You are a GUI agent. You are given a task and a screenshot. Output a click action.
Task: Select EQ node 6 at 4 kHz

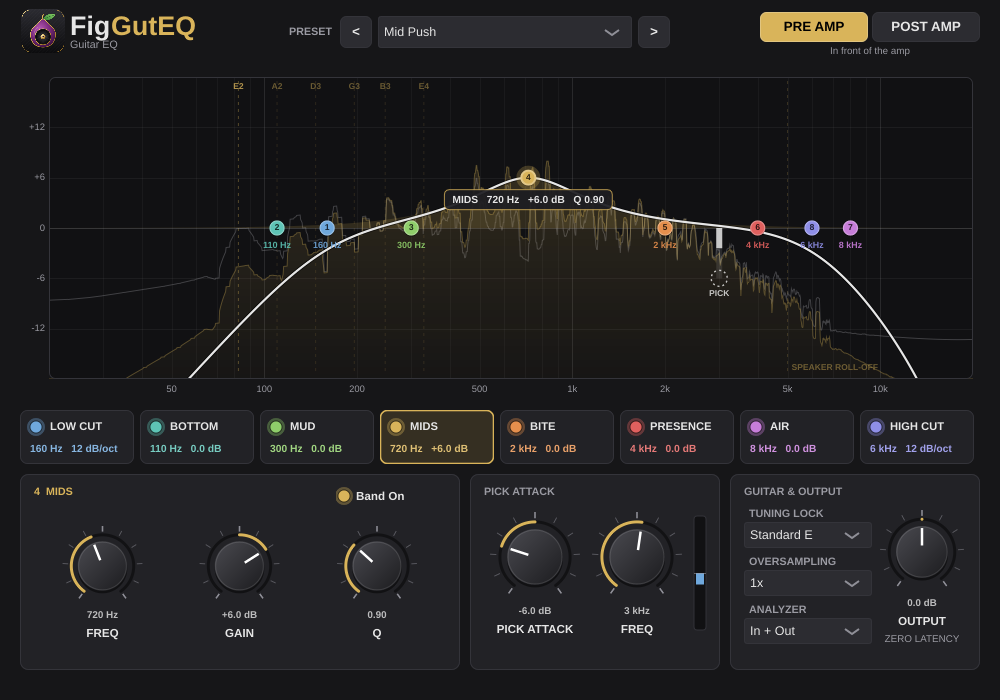pos(758,228)
